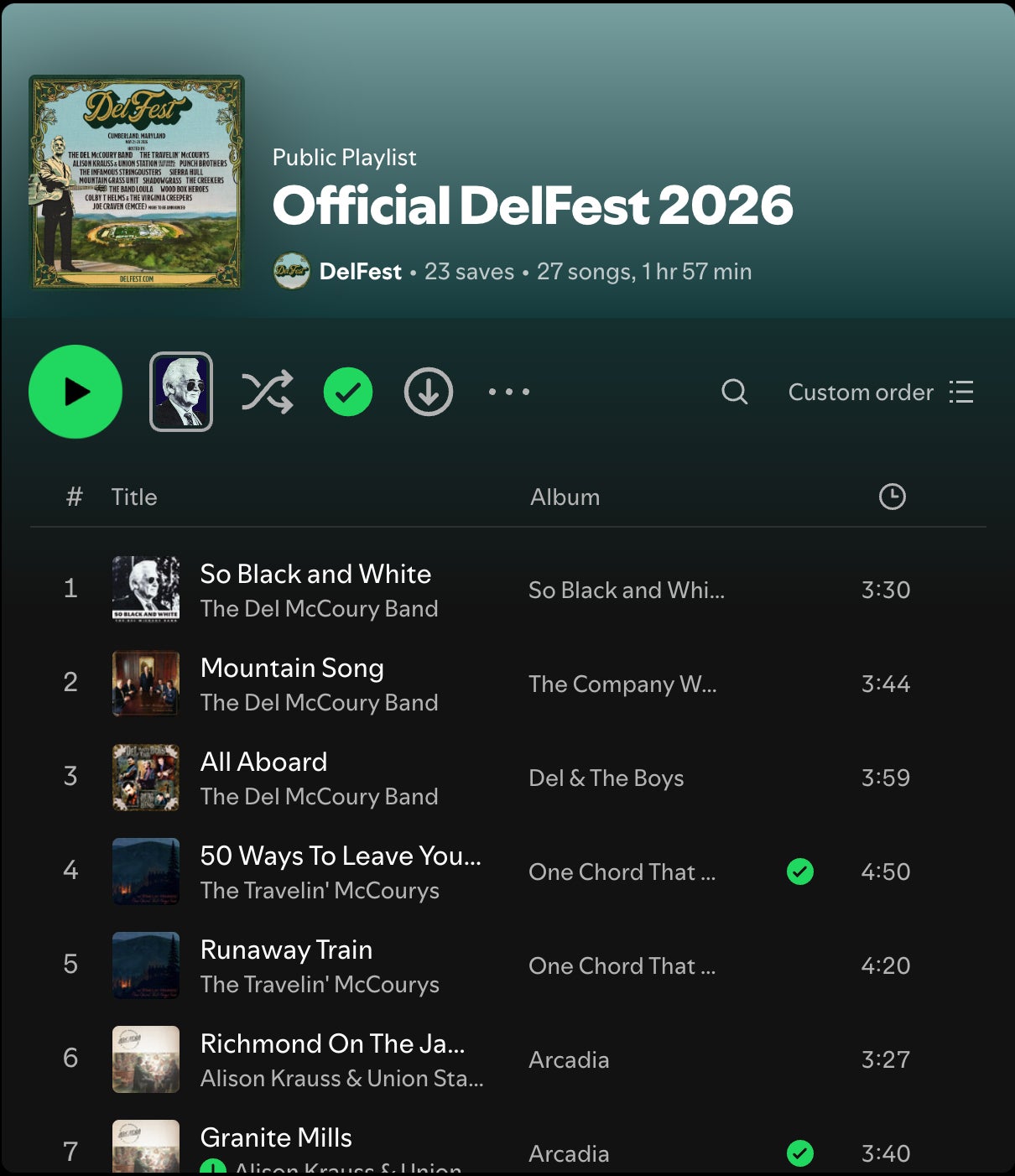1015x1176 pixels.
Task: Click the clock duration column icon
Action: pyautogui.click(x=892, y=497)
